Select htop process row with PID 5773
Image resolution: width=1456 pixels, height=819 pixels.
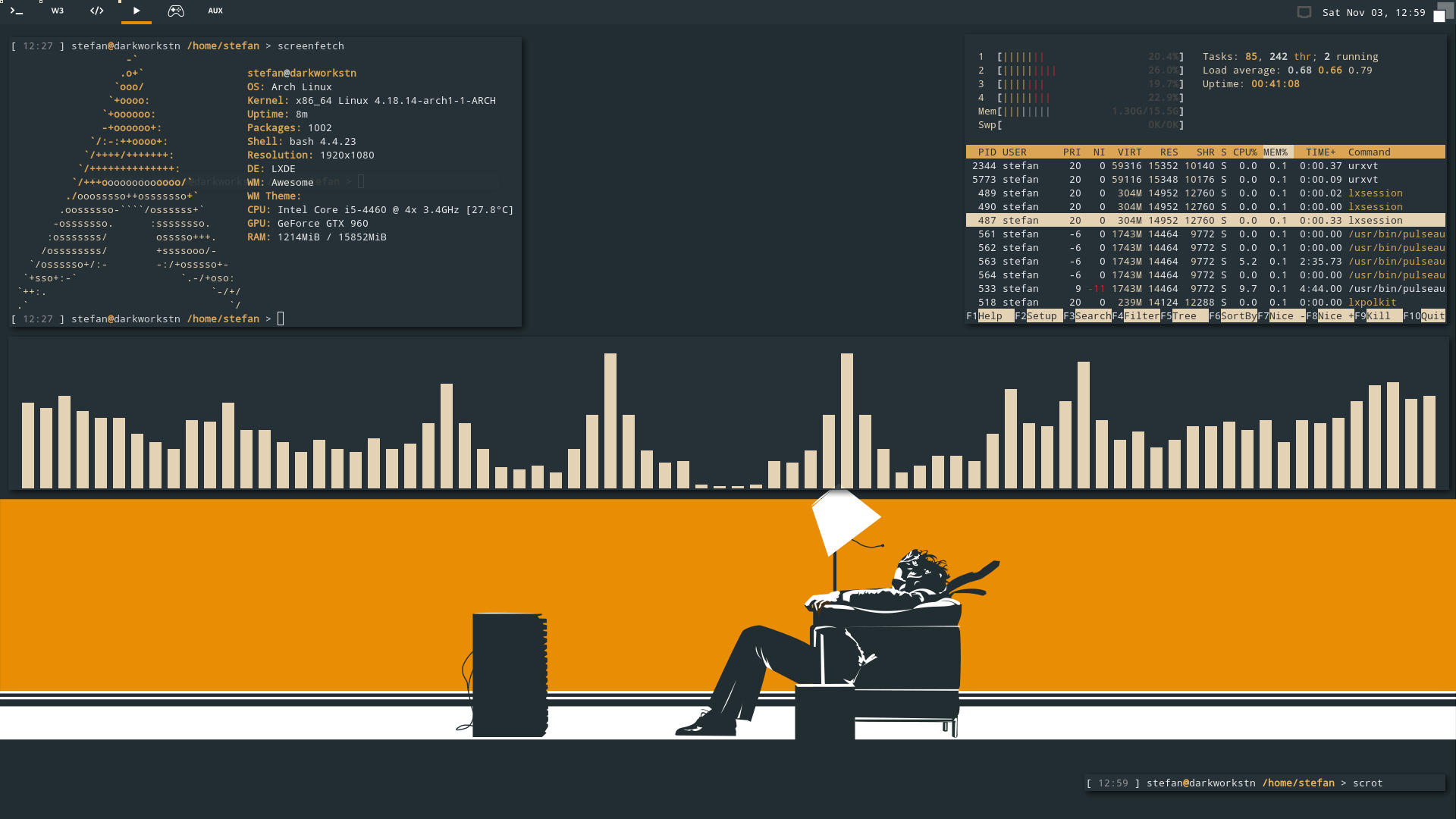(1206, 180)
